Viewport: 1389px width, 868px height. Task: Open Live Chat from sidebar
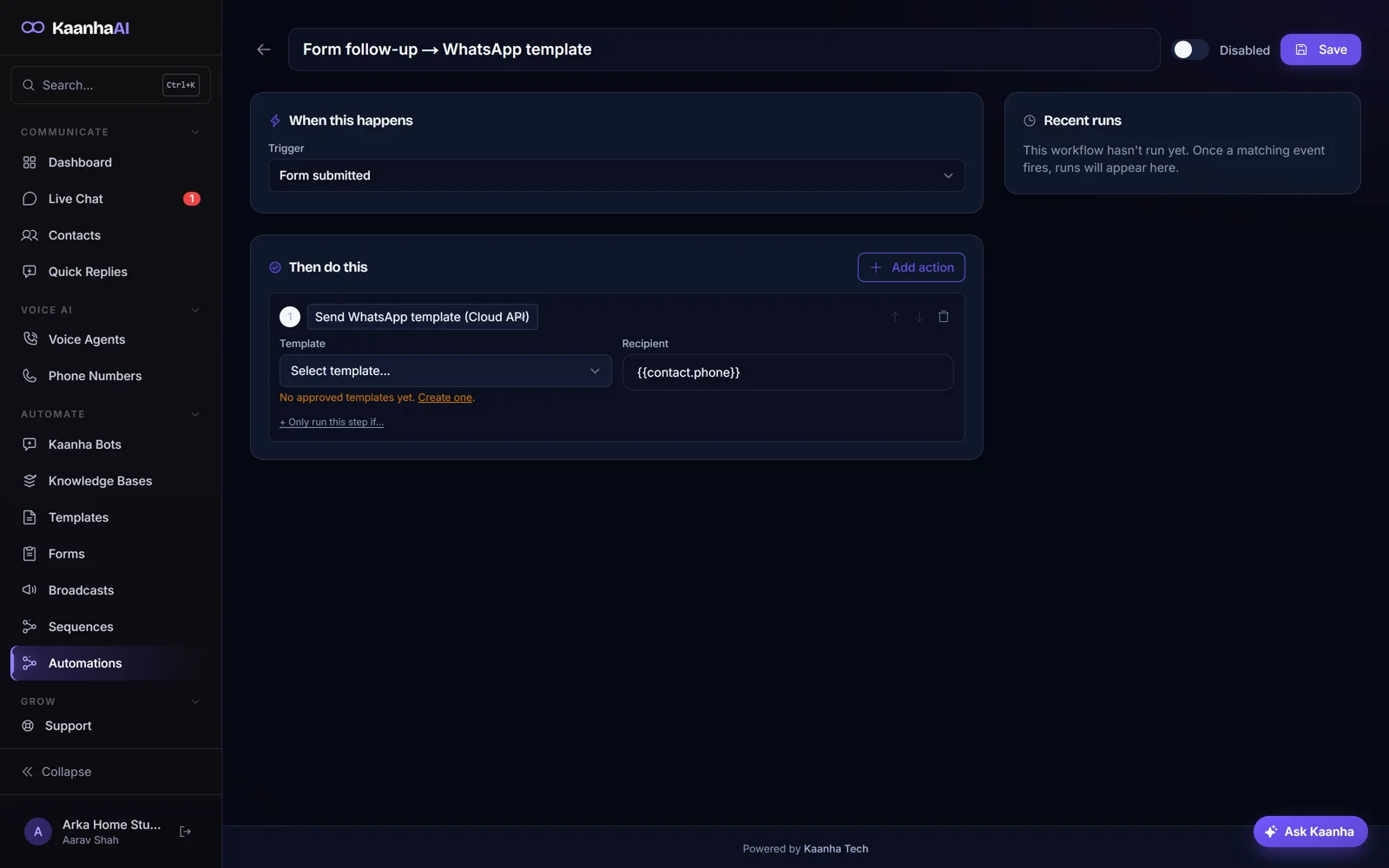pos(110,199)
